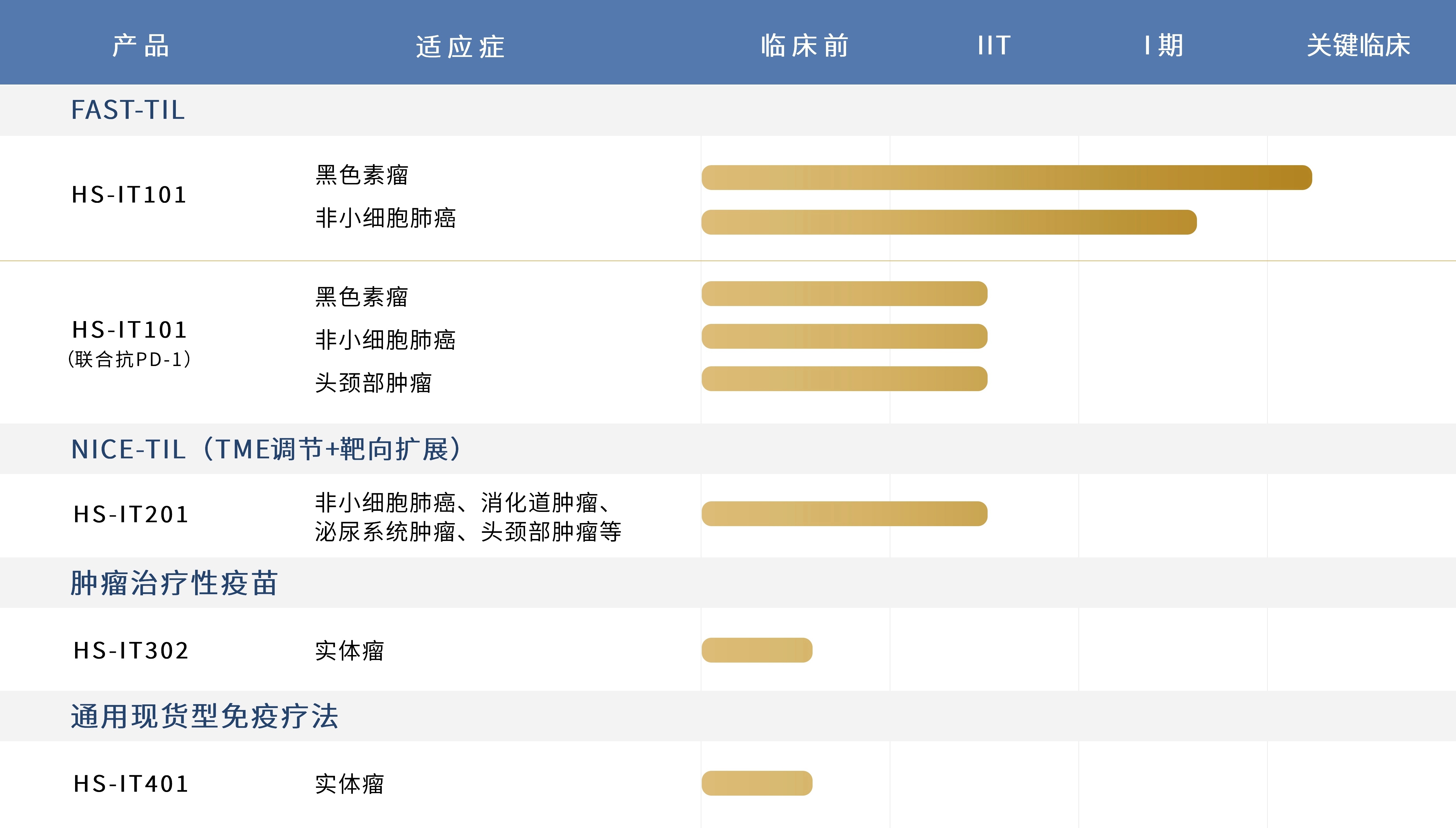
Task: Select the 临床前 stage header
Action: point(804,45)
